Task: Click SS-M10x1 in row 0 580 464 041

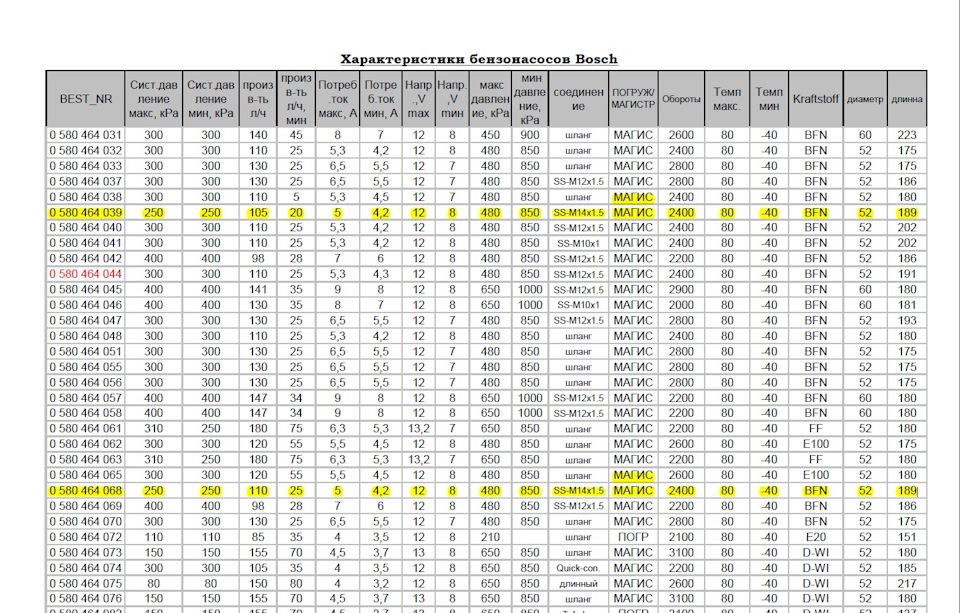Action: [578, 244]
